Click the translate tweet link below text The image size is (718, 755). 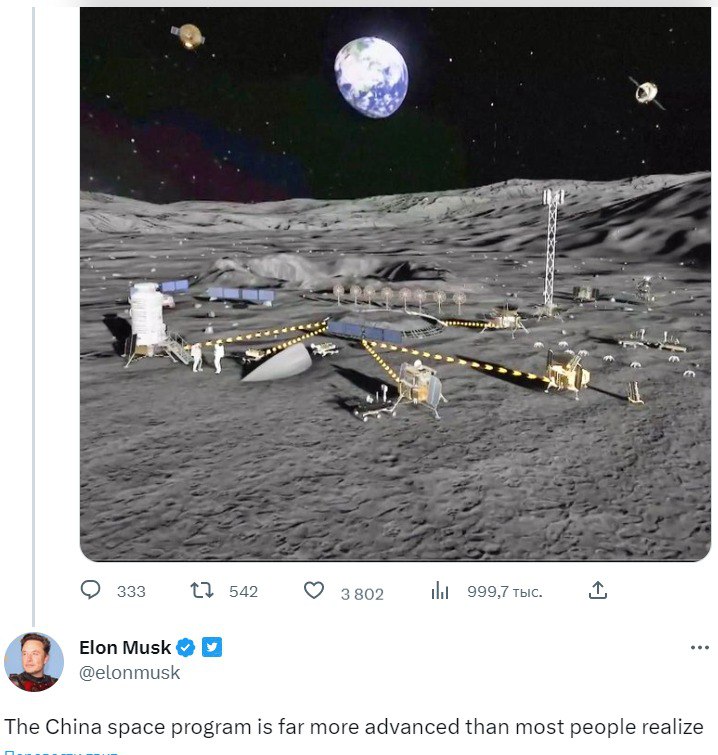click(x=60, y=751)
